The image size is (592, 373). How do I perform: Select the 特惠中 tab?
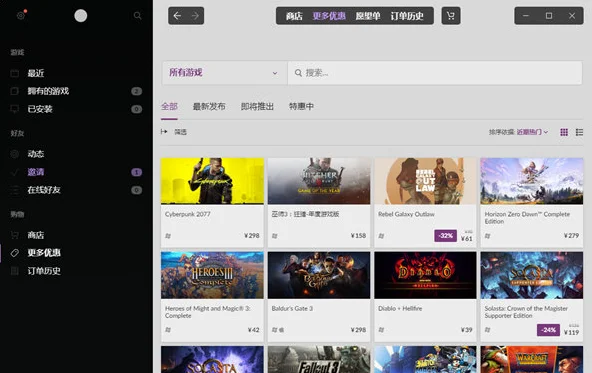click(301, 106)
